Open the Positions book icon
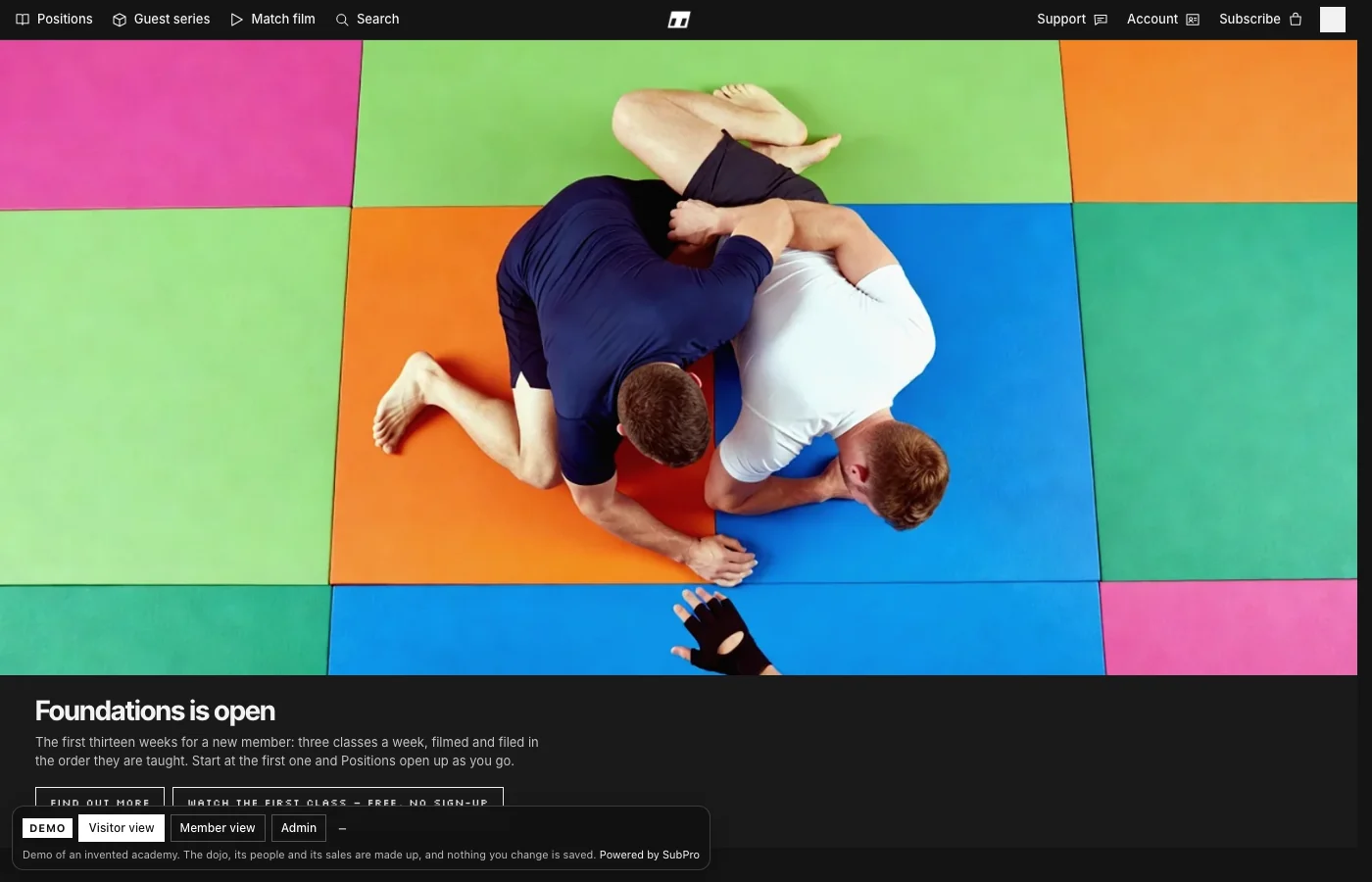Screen dimensions: 1372x882 point(23,20)
